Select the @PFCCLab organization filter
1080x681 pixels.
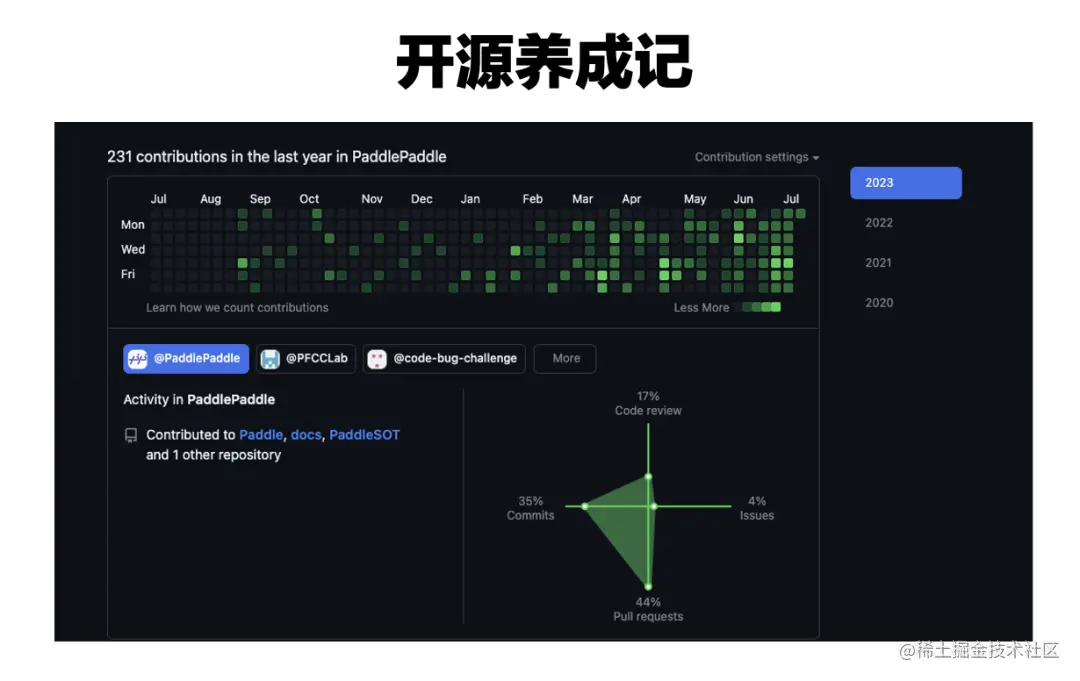click(306, 358)
